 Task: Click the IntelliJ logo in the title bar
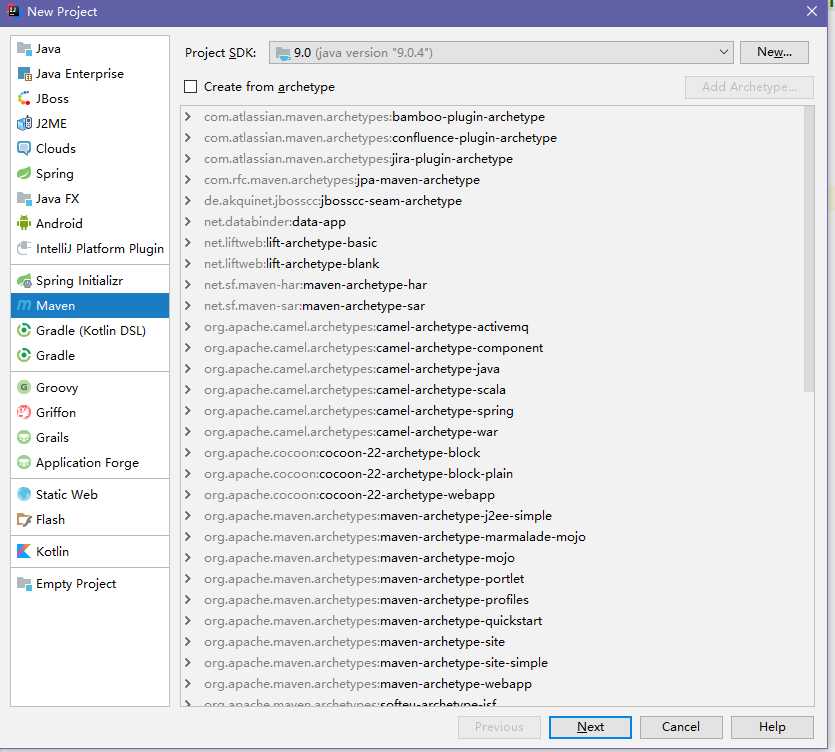[x=13, y=11]
